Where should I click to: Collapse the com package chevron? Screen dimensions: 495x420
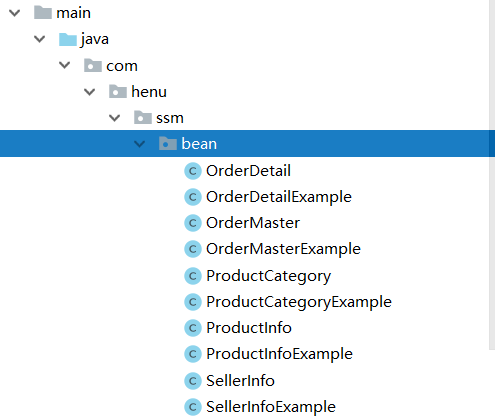(x=65, y=65)
